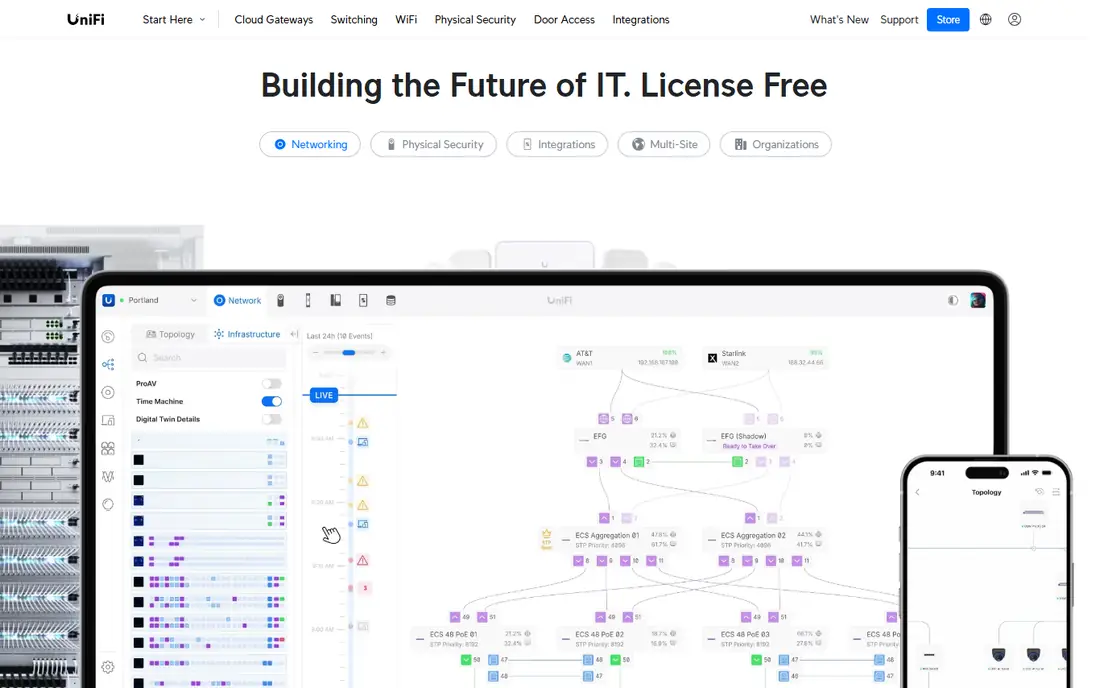The height and width of the screenshot is (688, 1100).
Task: Expand the Start Here dropdown
Action: pos(173,20)
